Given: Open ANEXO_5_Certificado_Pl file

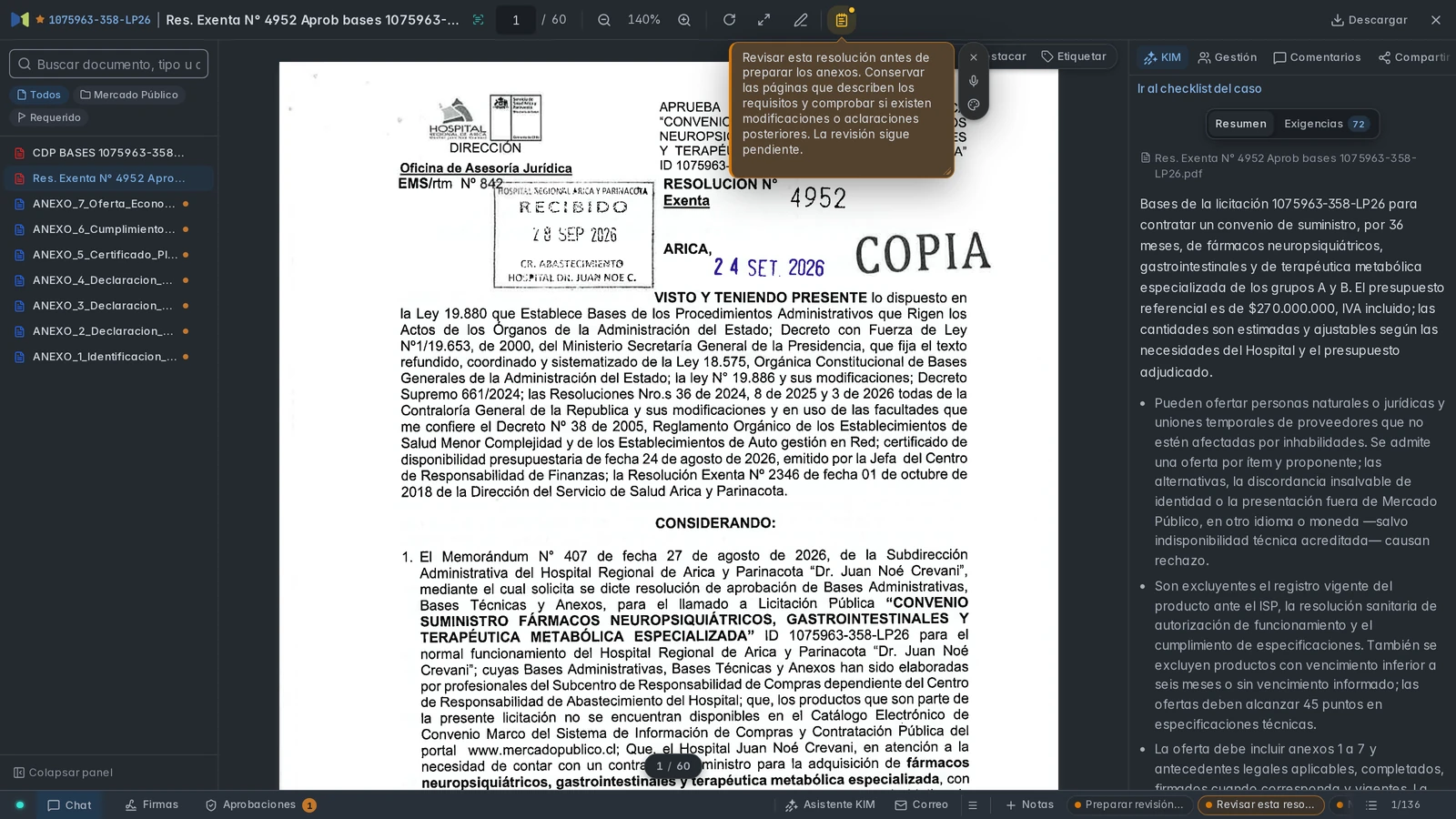Looking at the screenshot, I should tap(107, 255).
